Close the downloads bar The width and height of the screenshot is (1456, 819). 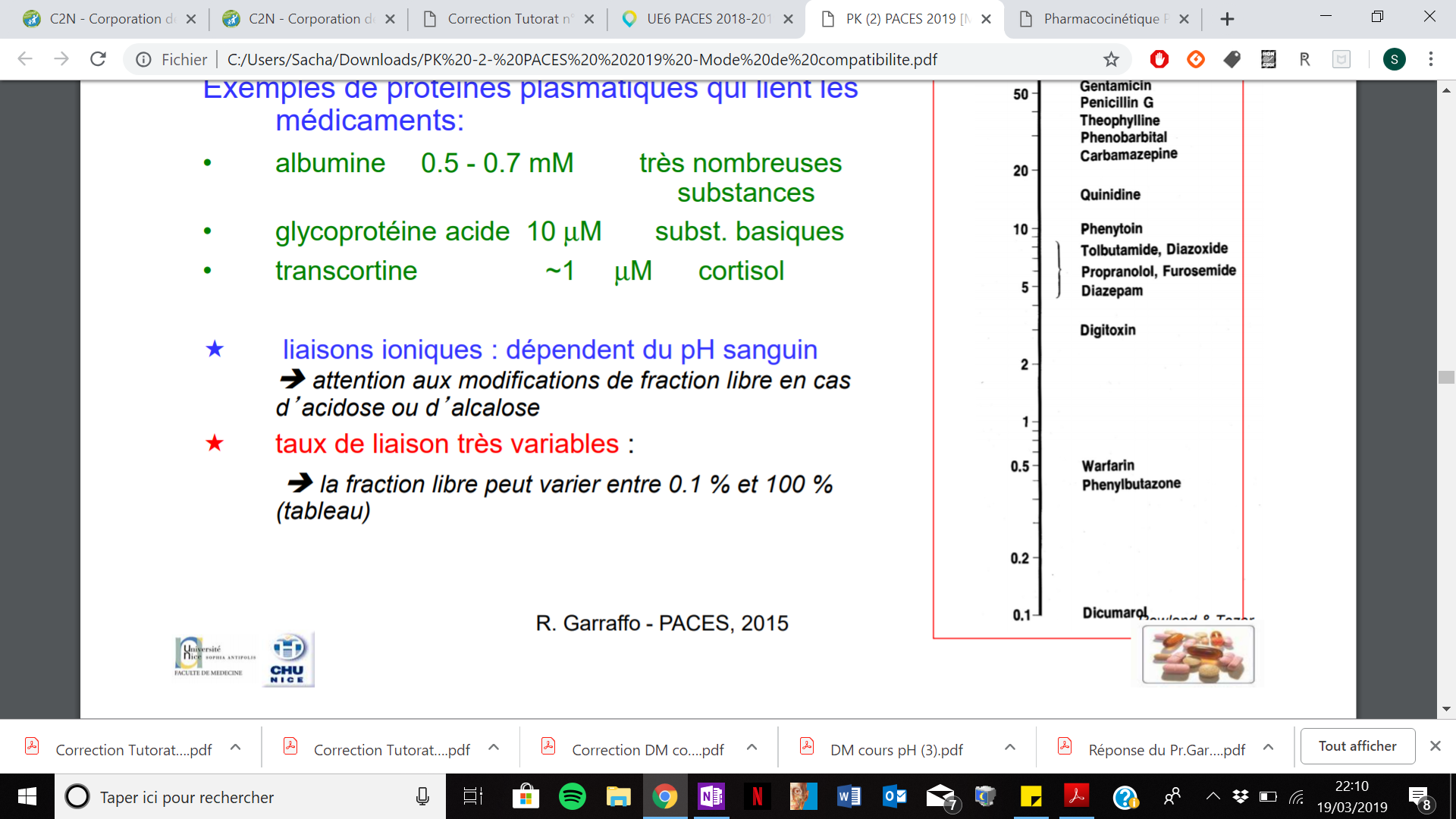pos(1435,746)
